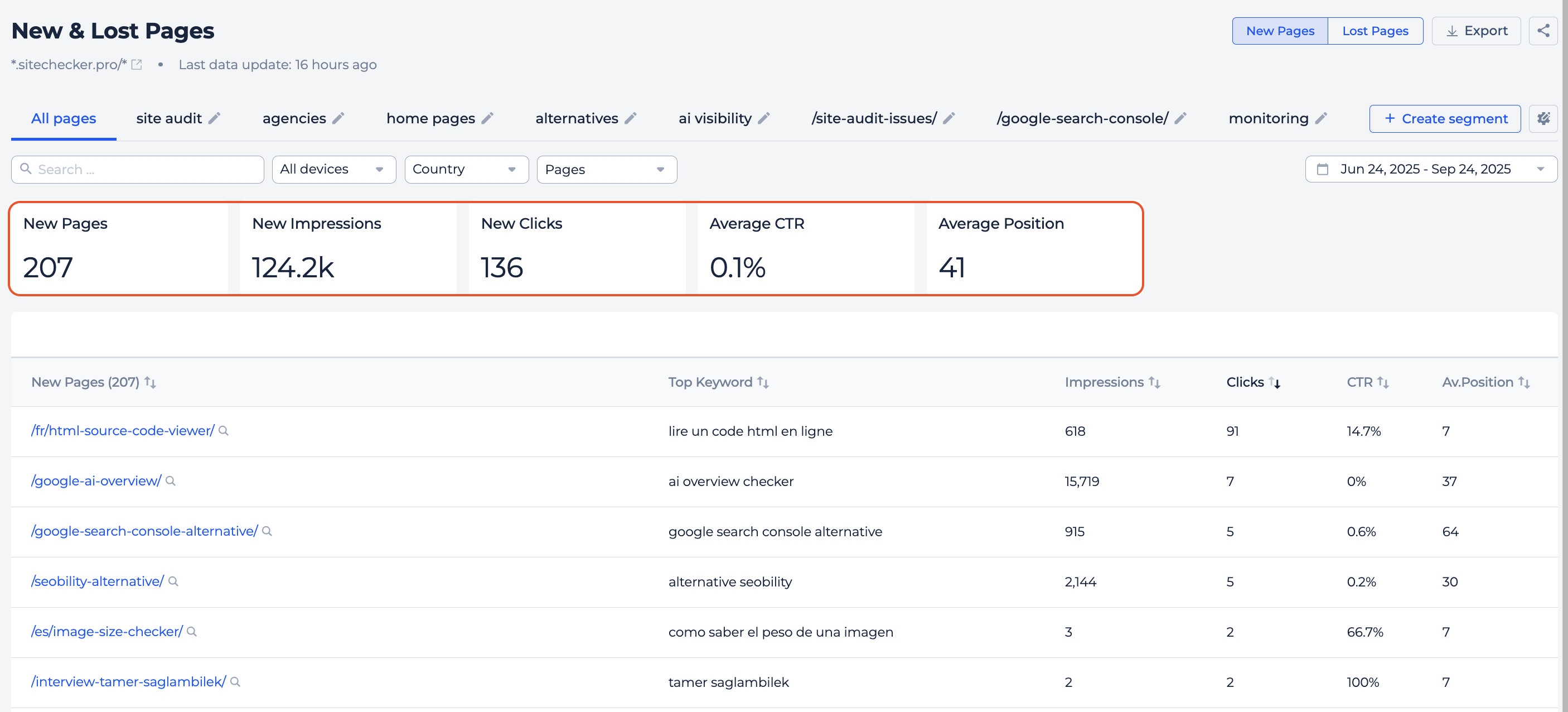
Task: Open /fr/html-source-code-viewer/ page link
Action: [x=122, y=431]
